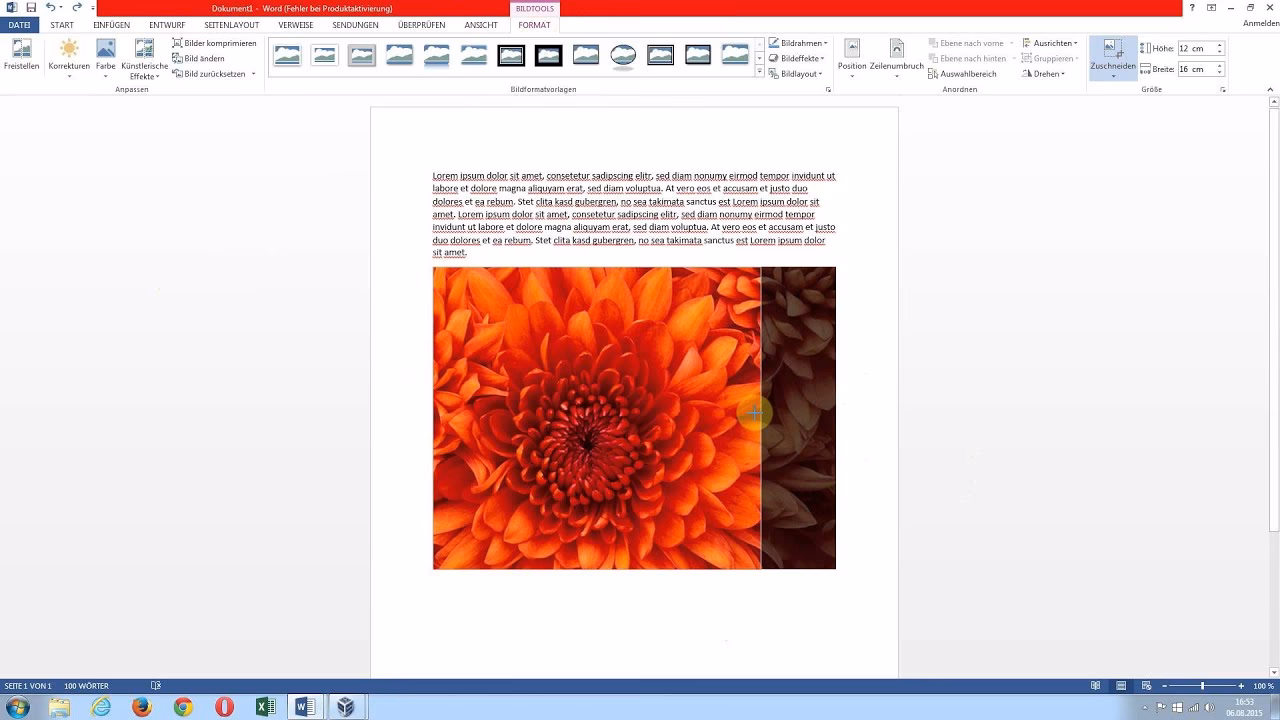This screenshot has width=1280, height=720.
Task: Click the Position layout icon
Action: pos(852,54)
